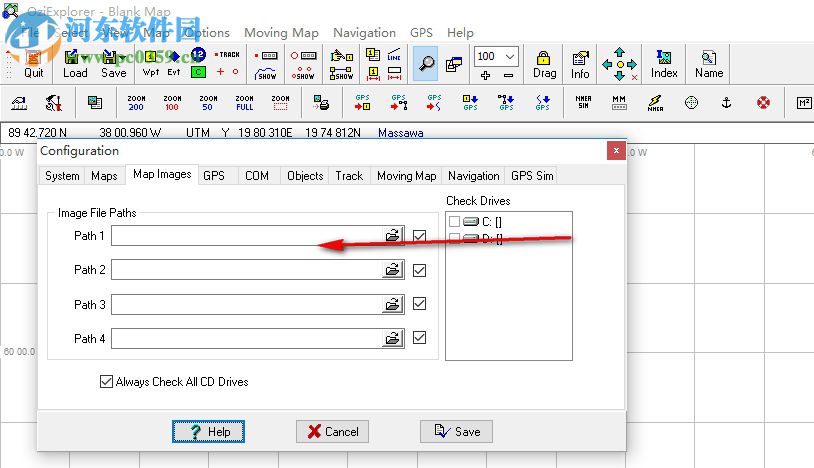Viewport: 814px width, 468px height.
Task: Browse for the Path 2 folder
Action: (392, 270)
